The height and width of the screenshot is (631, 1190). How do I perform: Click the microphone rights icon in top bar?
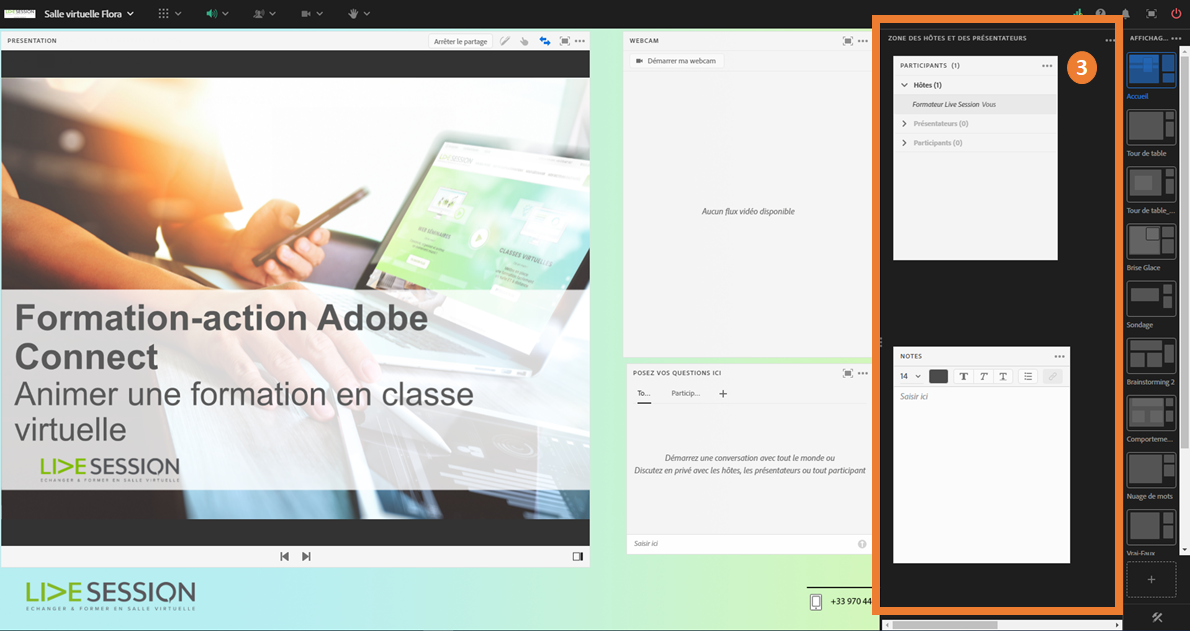tap(259, 14)
